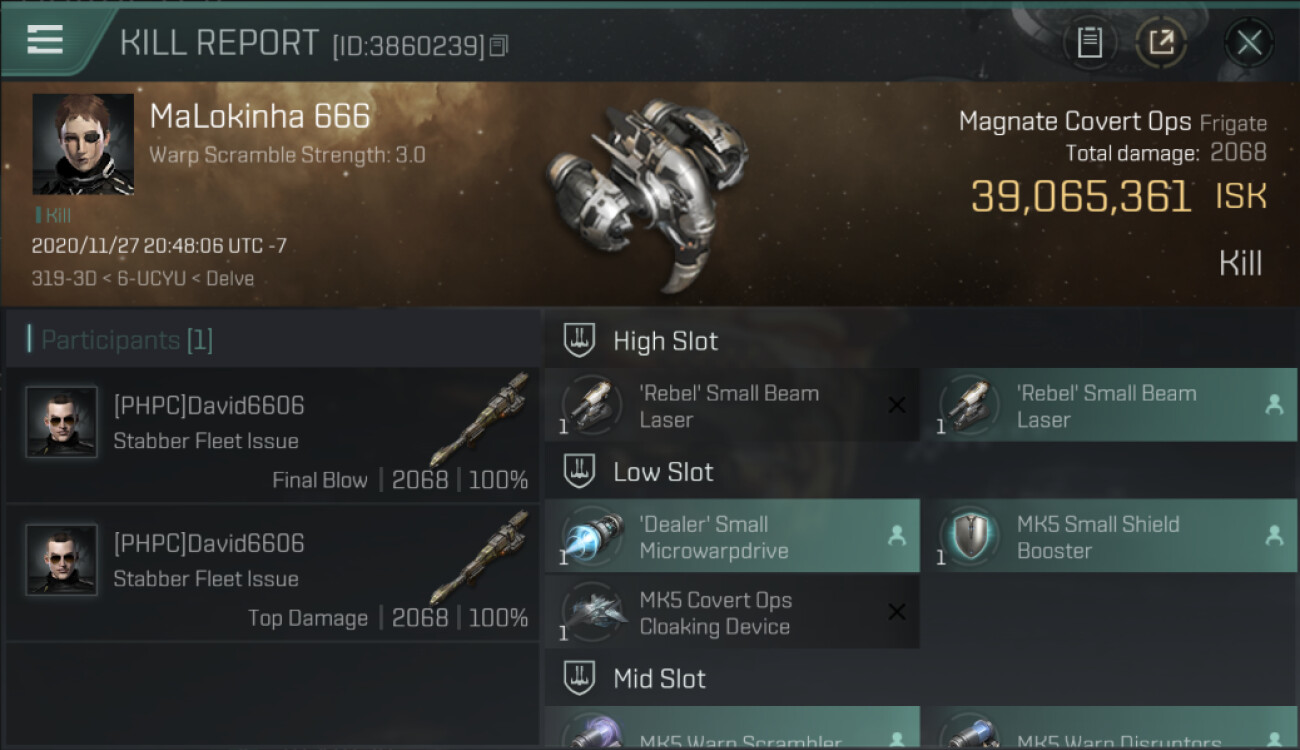Image resolution: width=1300 pixels, height=750 pixels.
Task: Open David6606 Final Blow portrait
Action: click(x=62, y=422)
